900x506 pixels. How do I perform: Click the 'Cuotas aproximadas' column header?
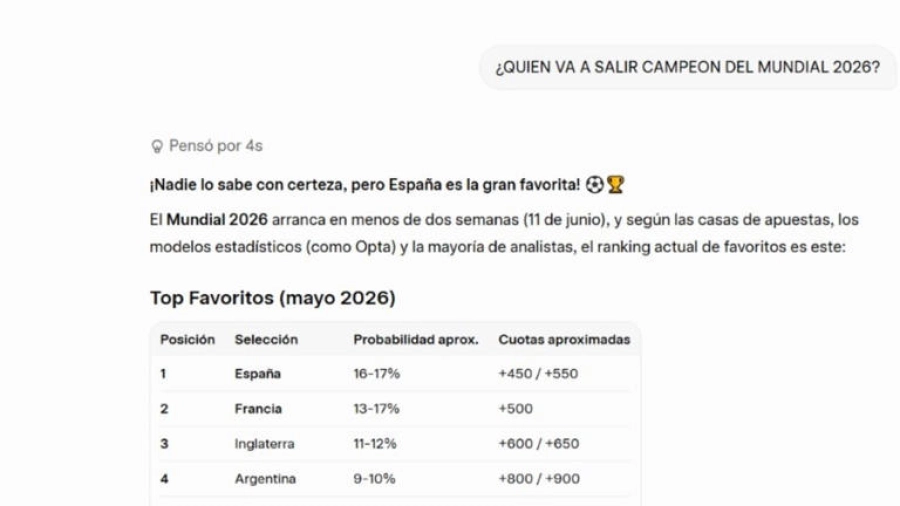click(564, 340)
